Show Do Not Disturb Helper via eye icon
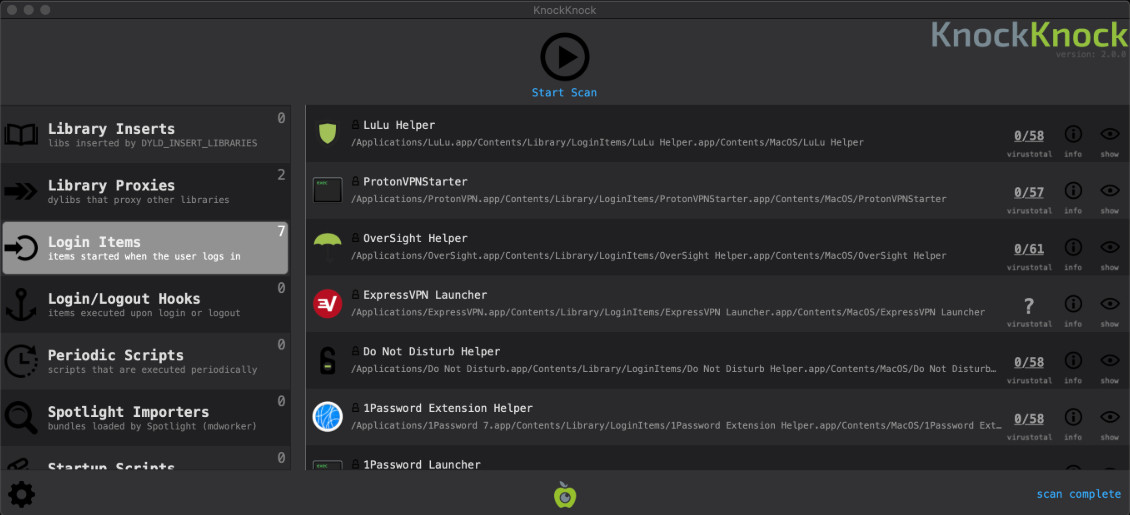The height and width of the screenshot is (515, 1130). tap(1110, 360)
